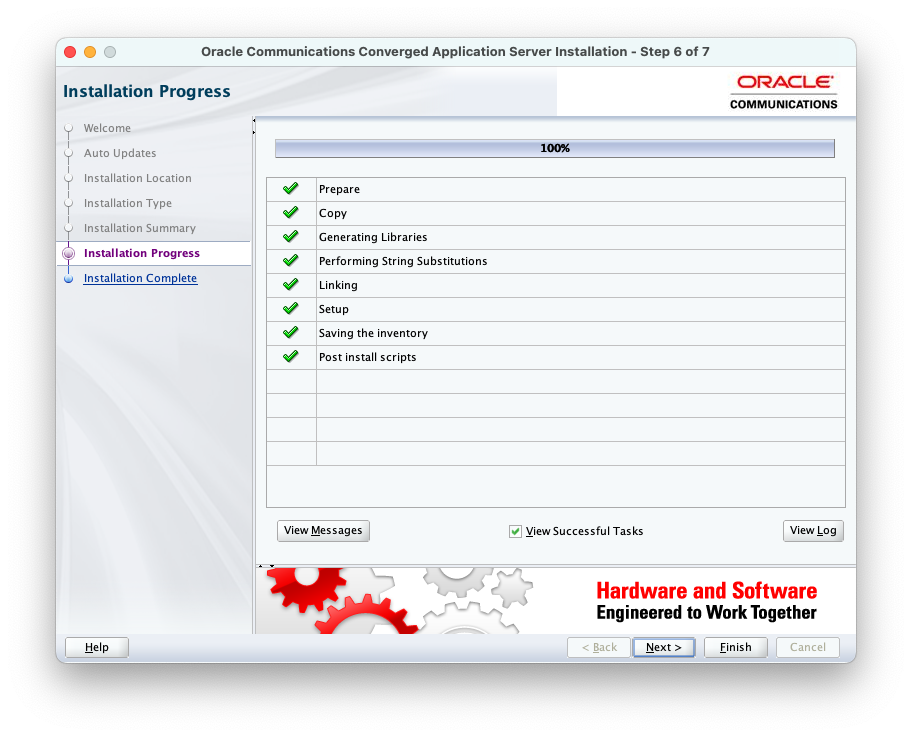Screen dimensions: 912x737
Task: Click the checkmark next to Performing String Substitutions
Action: tap(290, 260)
